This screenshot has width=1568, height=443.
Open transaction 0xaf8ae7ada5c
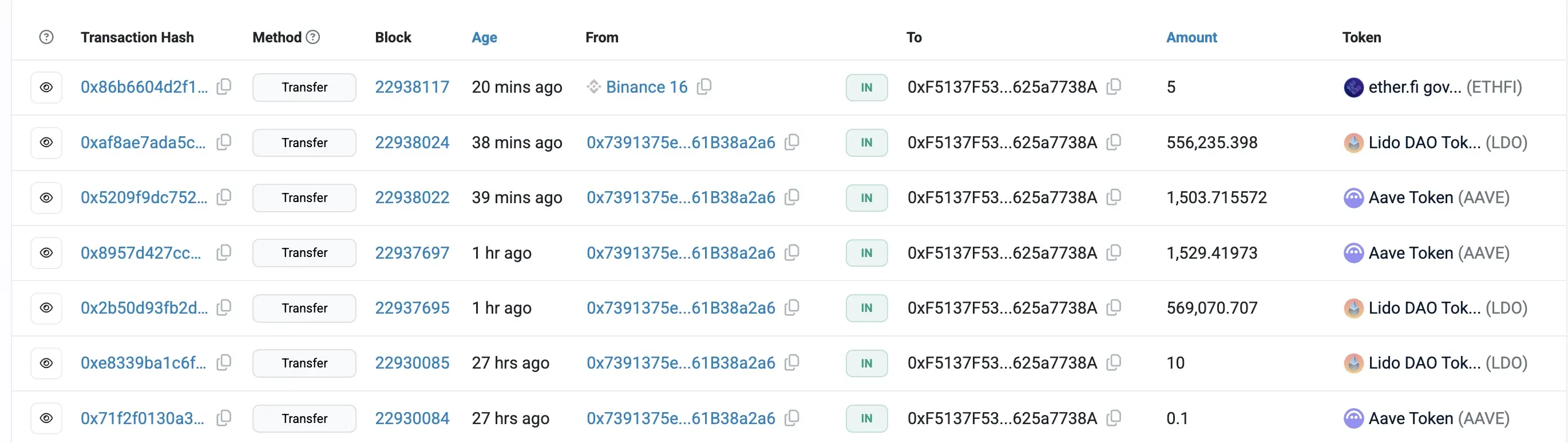(x=143, y=143)
